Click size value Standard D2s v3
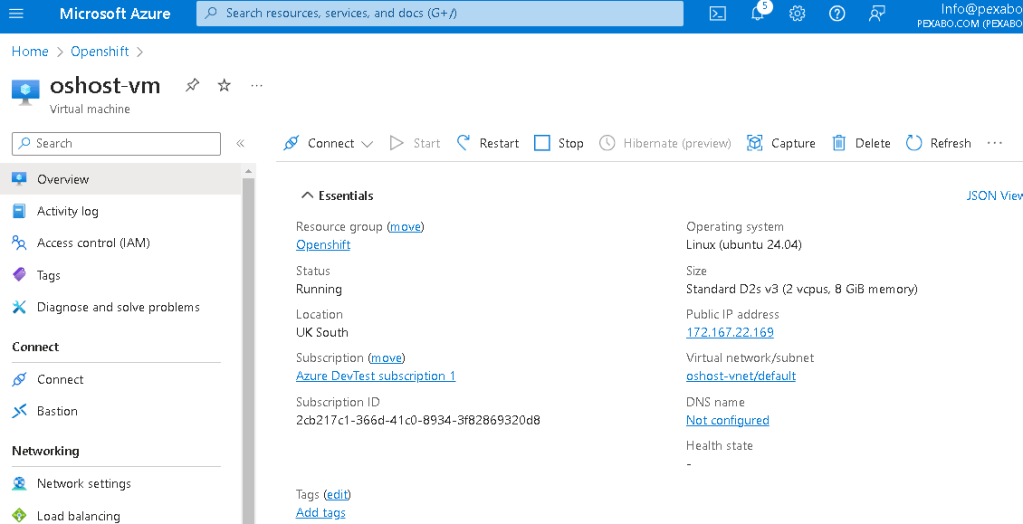Screen dimensions: 1023x524 click(802, 289)
